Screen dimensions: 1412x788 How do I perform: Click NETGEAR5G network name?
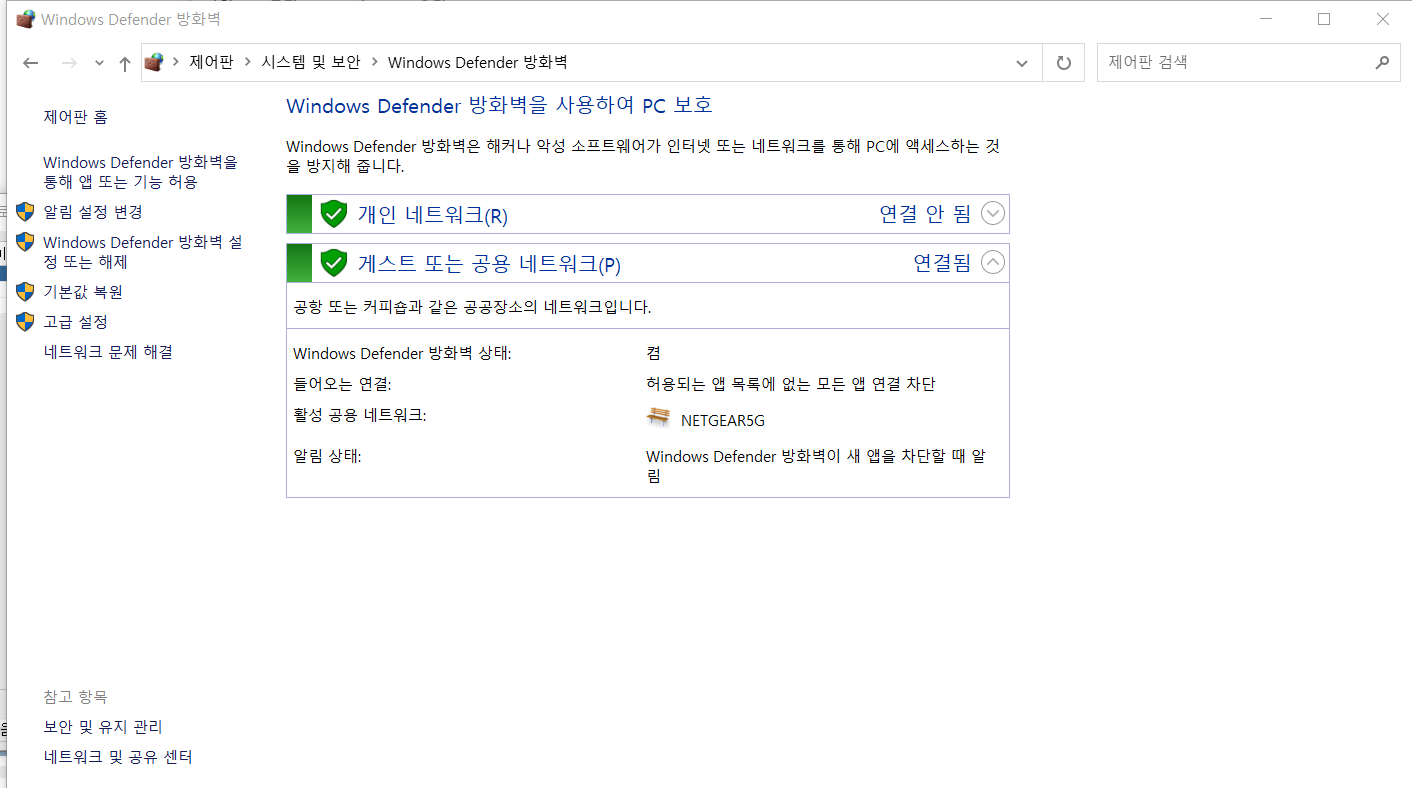(x=723, y=421)
